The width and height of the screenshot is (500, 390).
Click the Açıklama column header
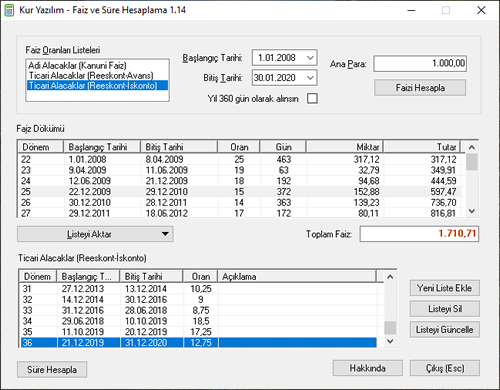click(x=297, y=276)
